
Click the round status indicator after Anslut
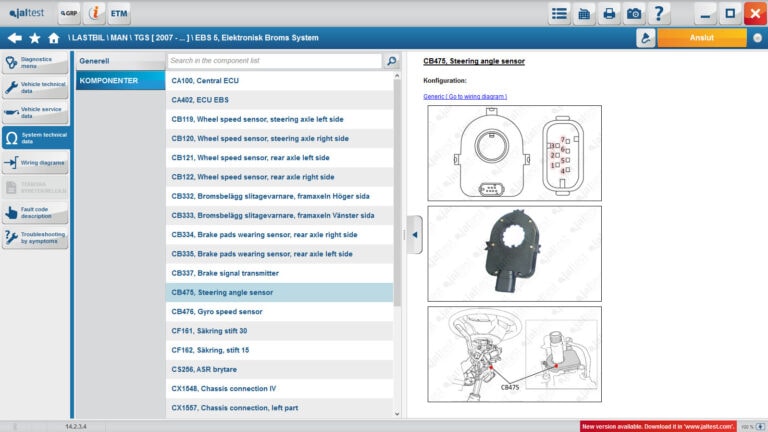coord(757,38)
